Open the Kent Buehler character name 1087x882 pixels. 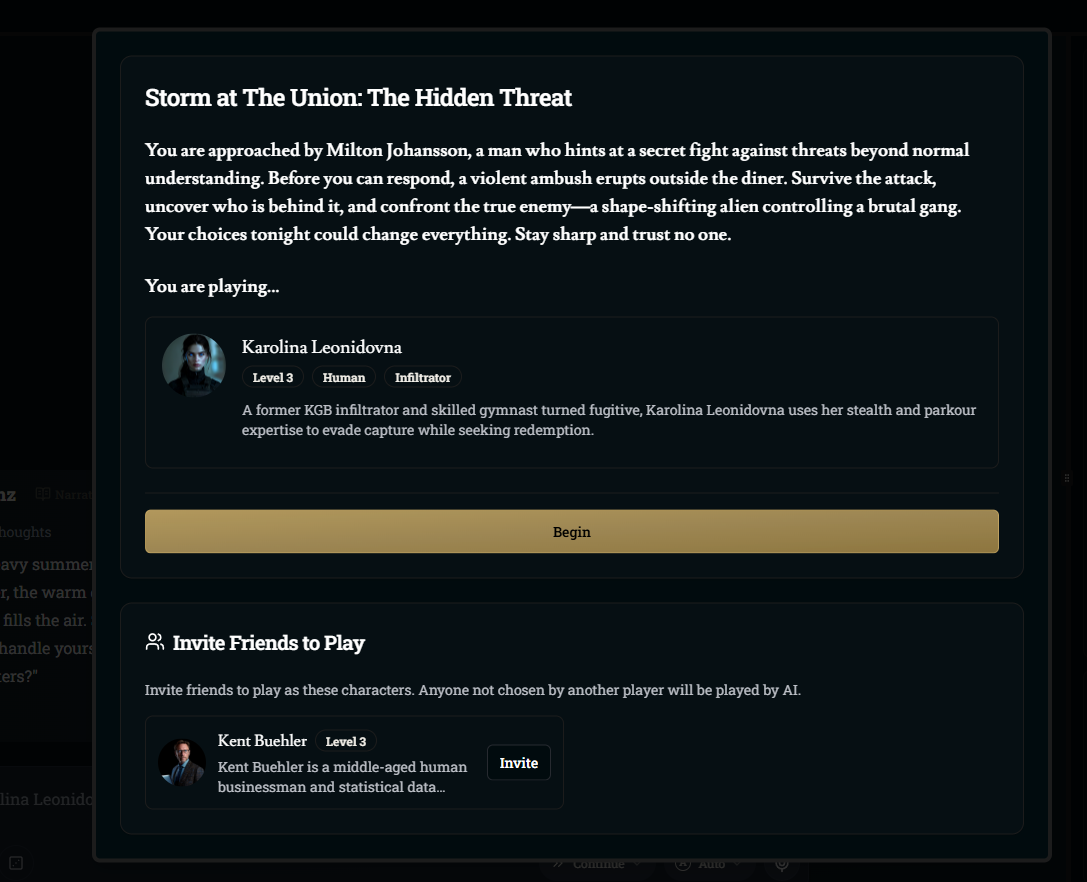click(x=262, y=741)
